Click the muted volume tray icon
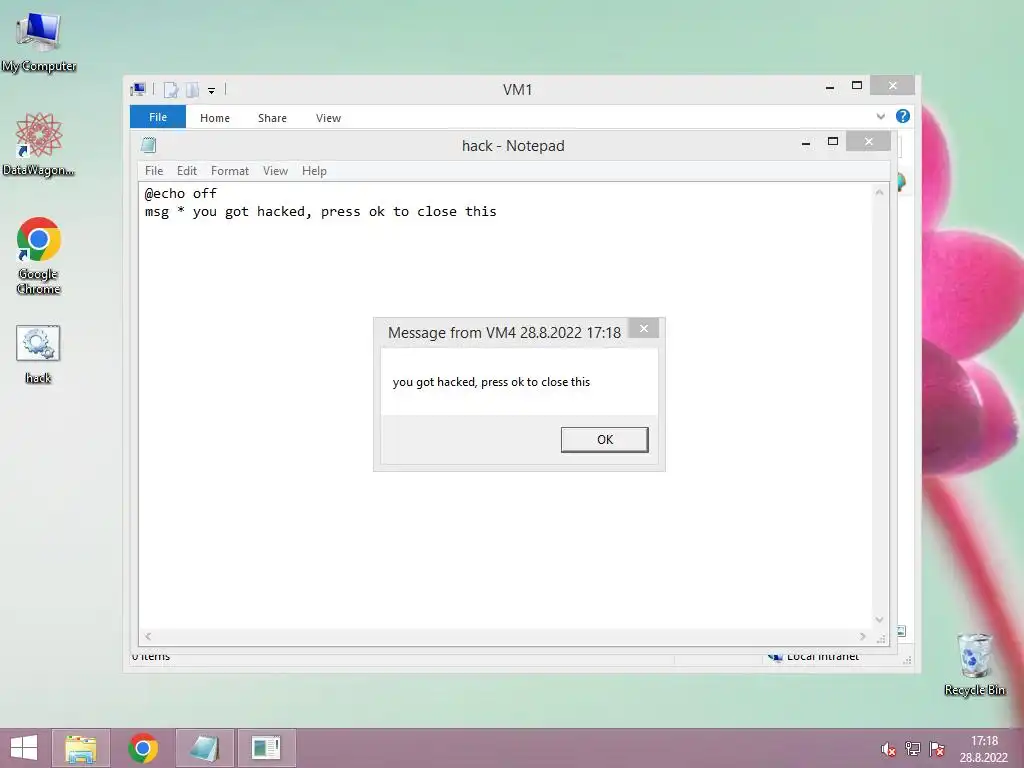The height and width of the screenshot is (768, 1024). click(x=888, y=749)
